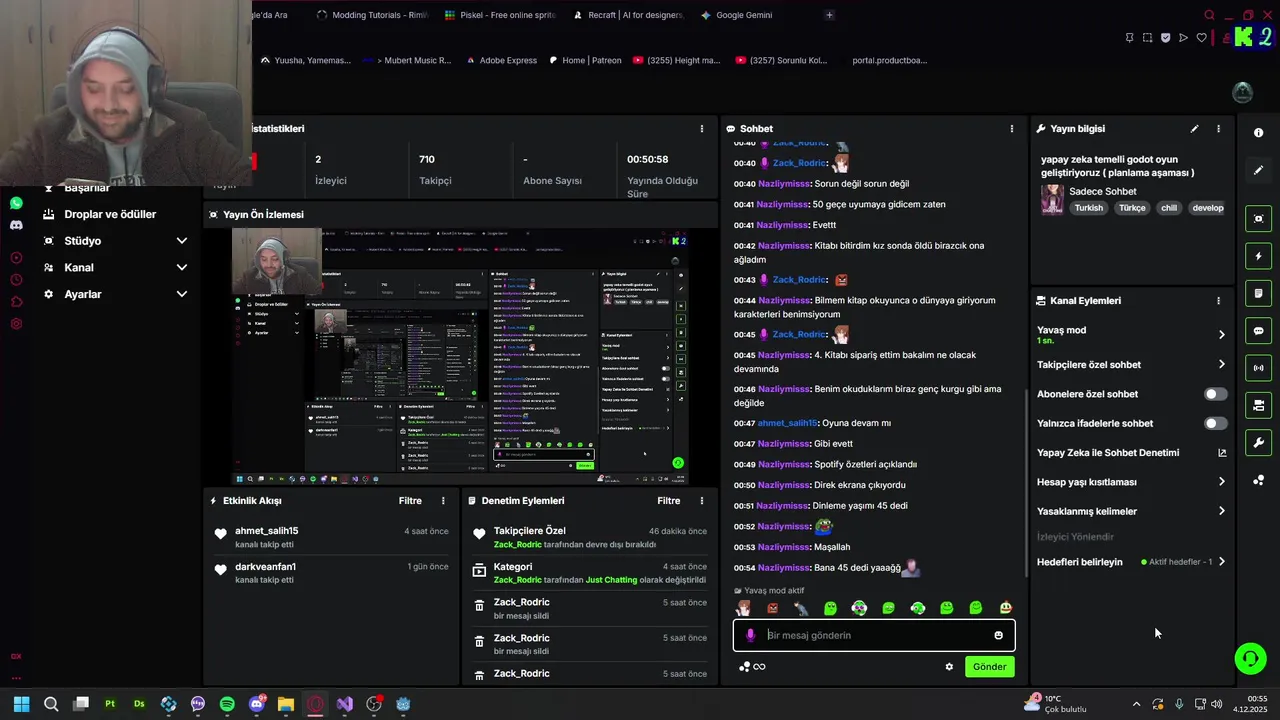Open File Explorer from the taskbar
Viewport: 1280px width, 720px height.
(x=286, y=704)
